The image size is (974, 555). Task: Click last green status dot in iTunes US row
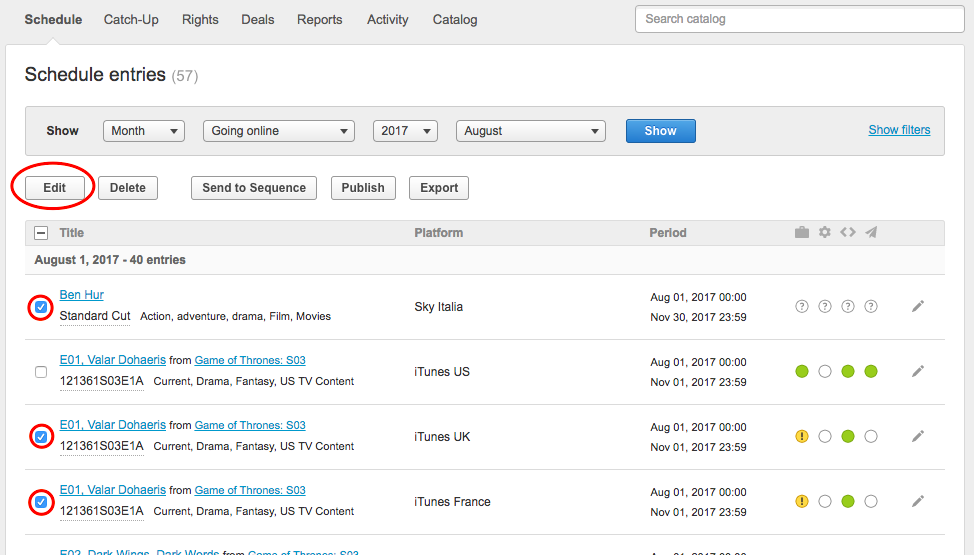(x=871, y=372)
